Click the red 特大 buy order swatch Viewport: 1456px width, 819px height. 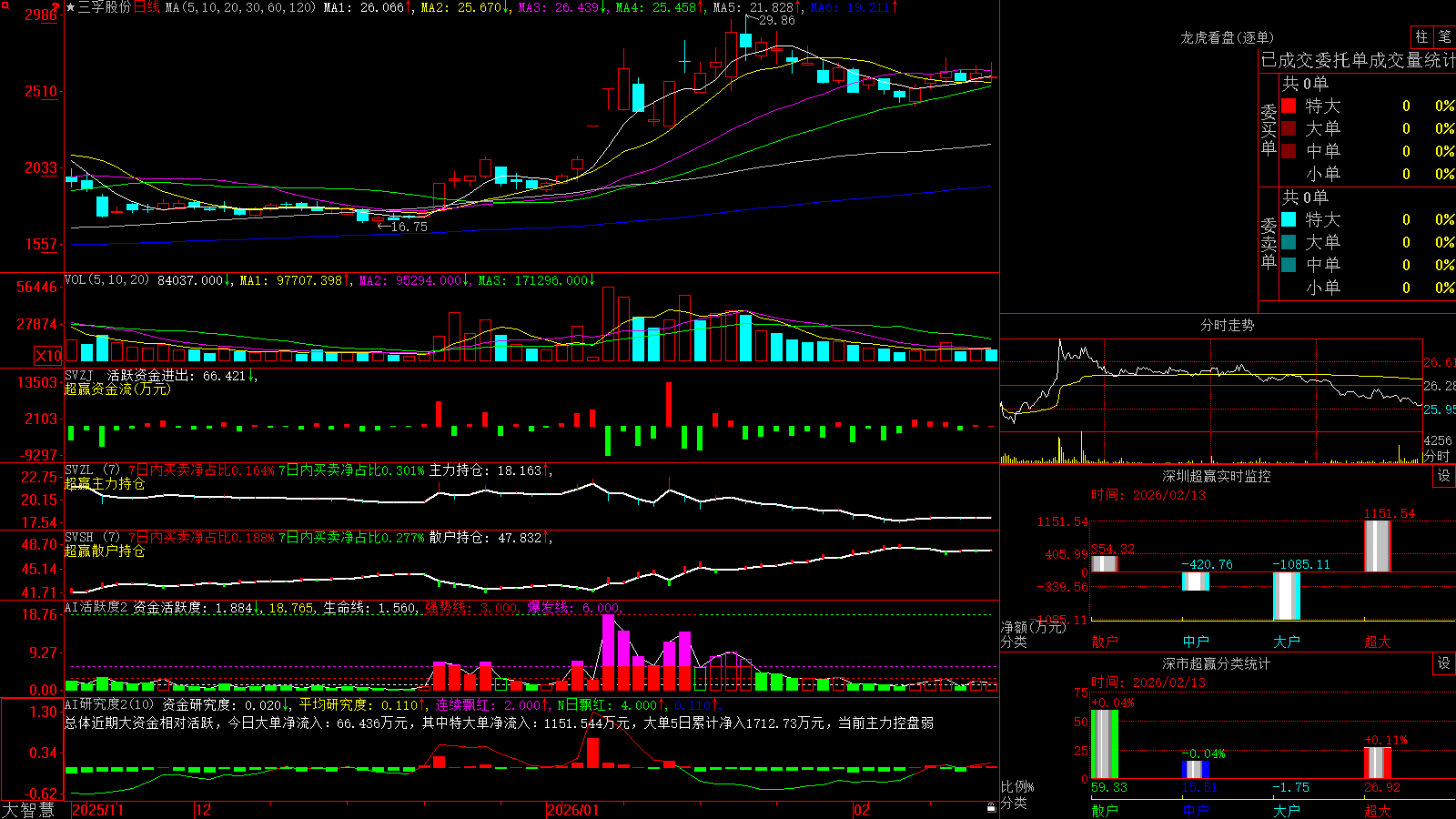click(1289, 106)
